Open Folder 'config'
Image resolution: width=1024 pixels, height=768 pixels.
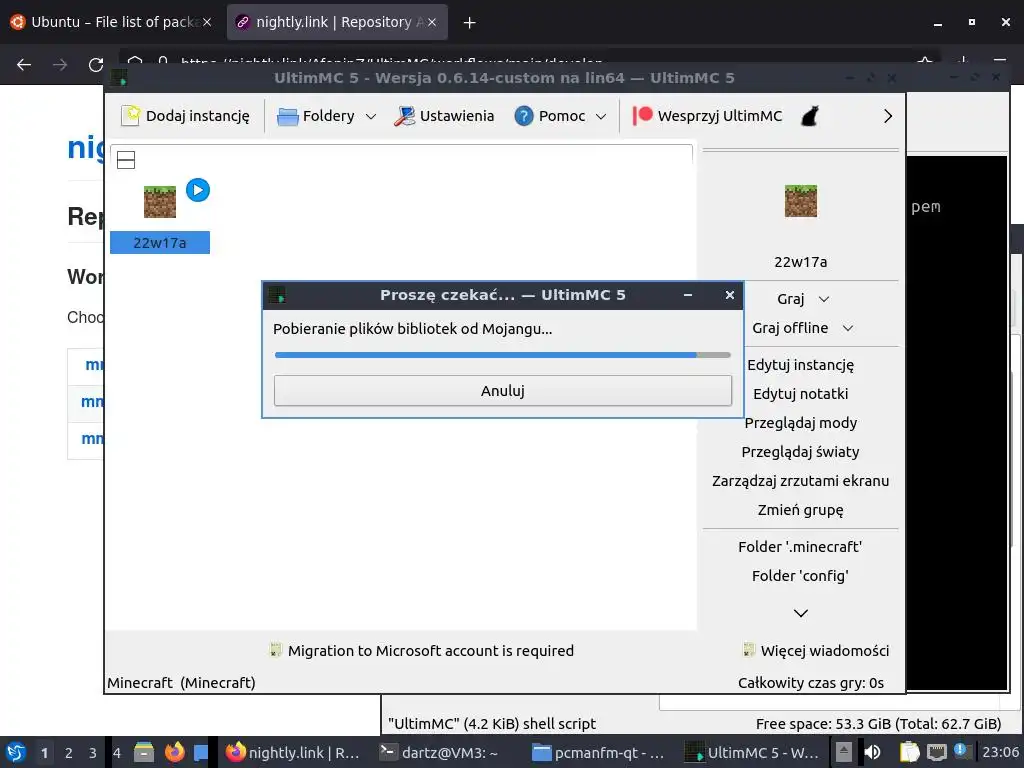801,575
